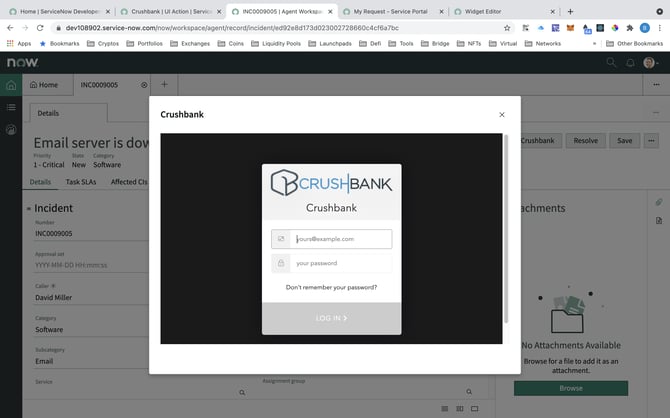Screen dimensions: 670x418
Task: Add a new workspace tab with plus
Action: pyautogui.click(x=164, y=85)
